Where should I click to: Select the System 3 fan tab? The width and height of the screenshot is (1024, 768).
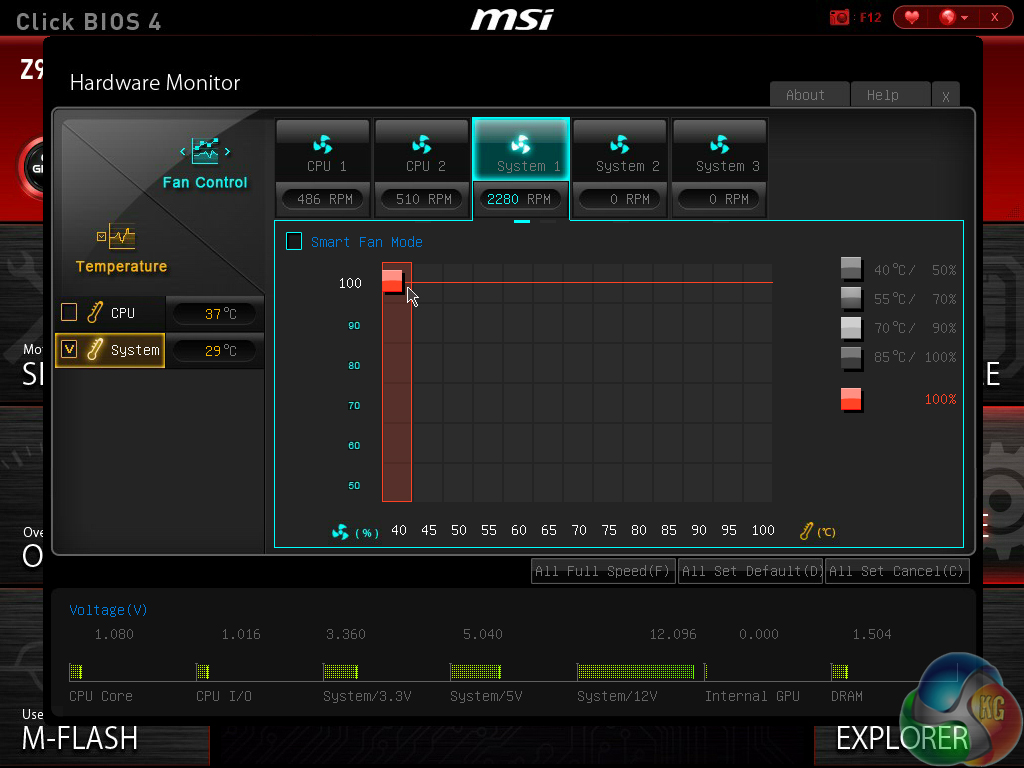click(x=719, y=151)
